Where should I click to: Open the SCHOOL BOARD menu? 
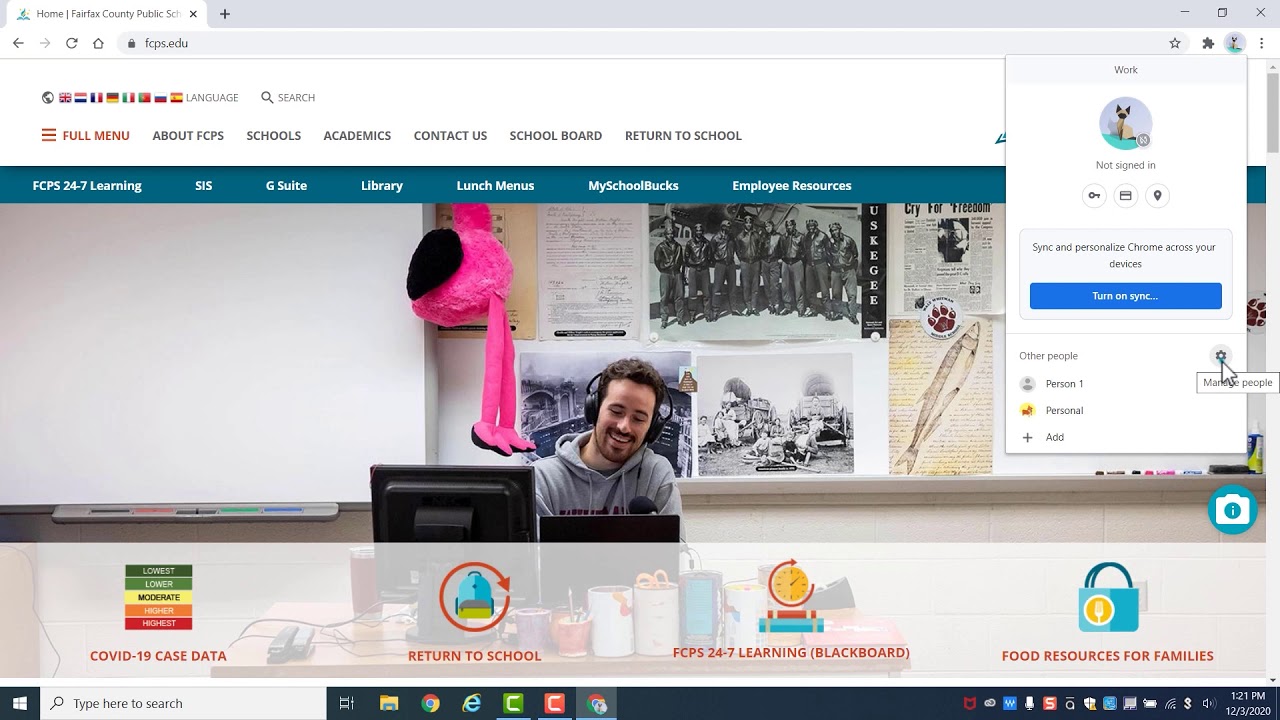[555, 136]
